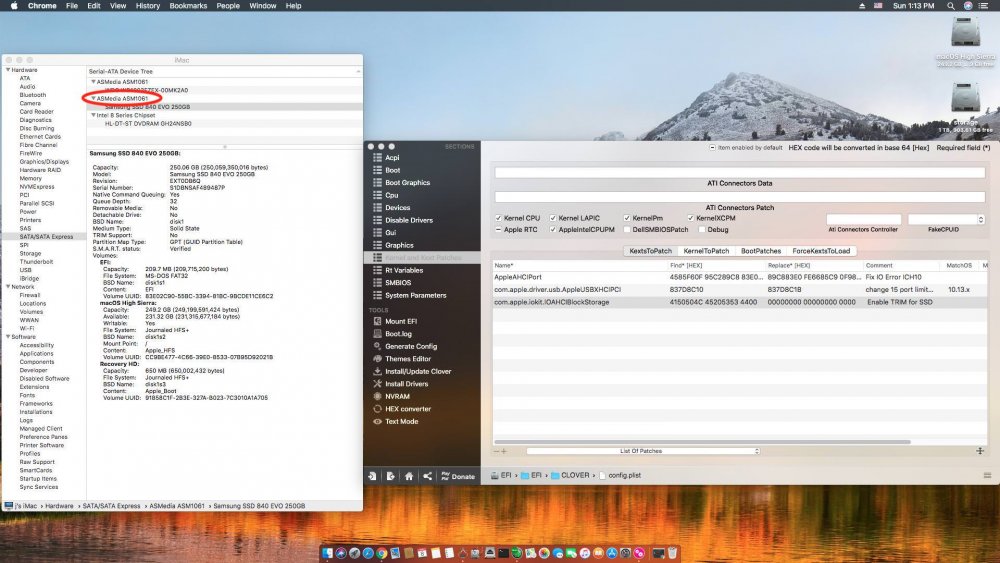Click the macOS High Sierra drive icon
This screenshot has width=1000, height=563.
coord(965,32)
